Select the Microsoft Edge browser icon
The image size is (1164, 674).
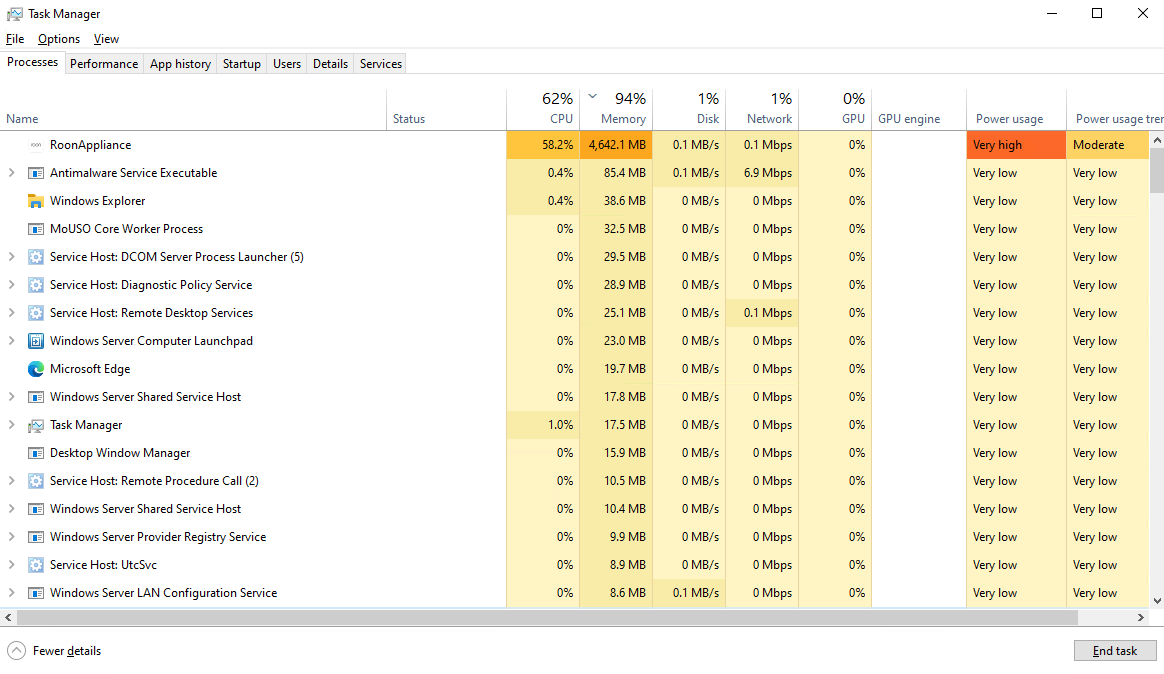[36, 369]
